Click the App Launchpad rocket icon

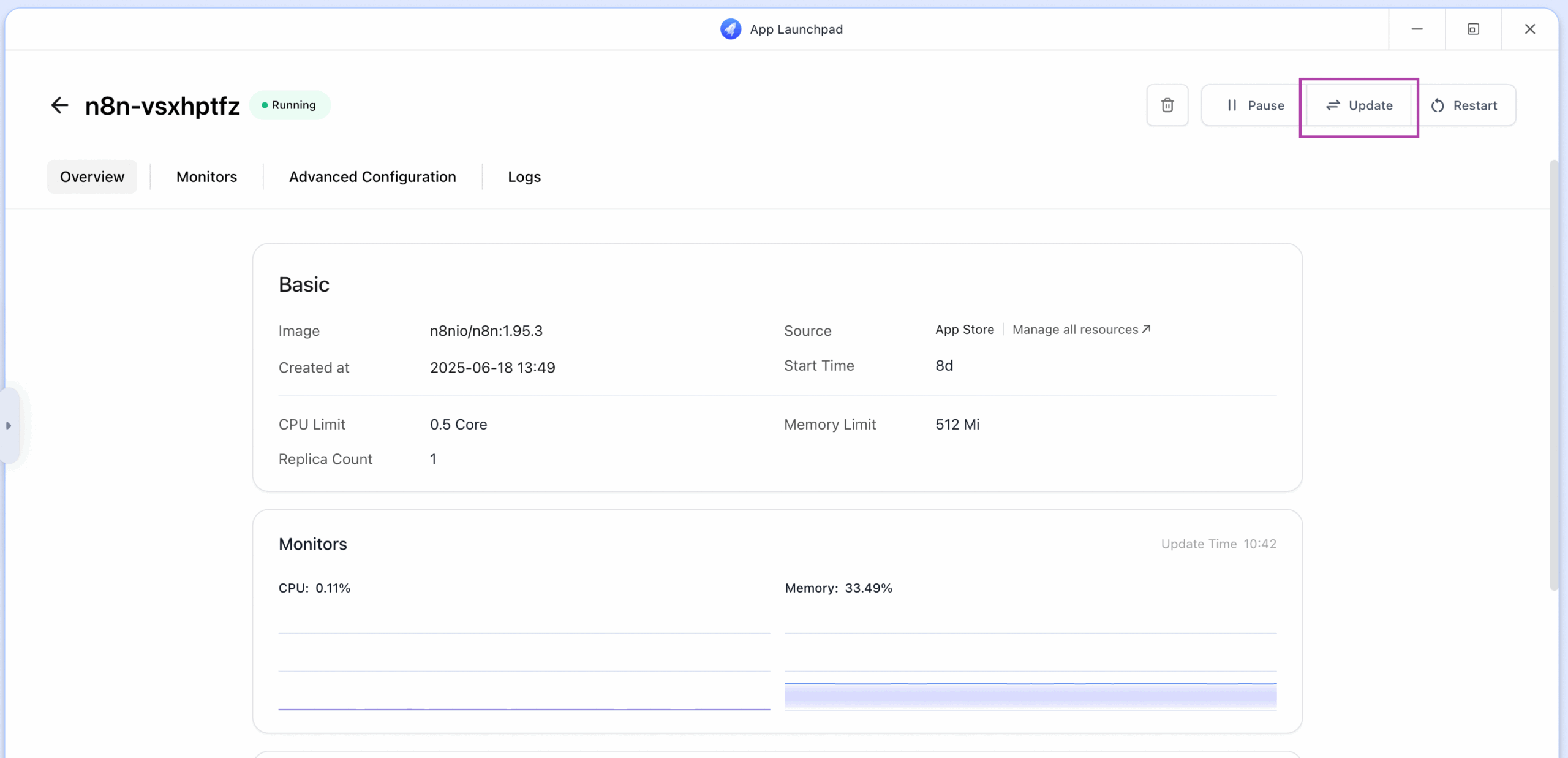pyautogui.click(x=730, y=29)
